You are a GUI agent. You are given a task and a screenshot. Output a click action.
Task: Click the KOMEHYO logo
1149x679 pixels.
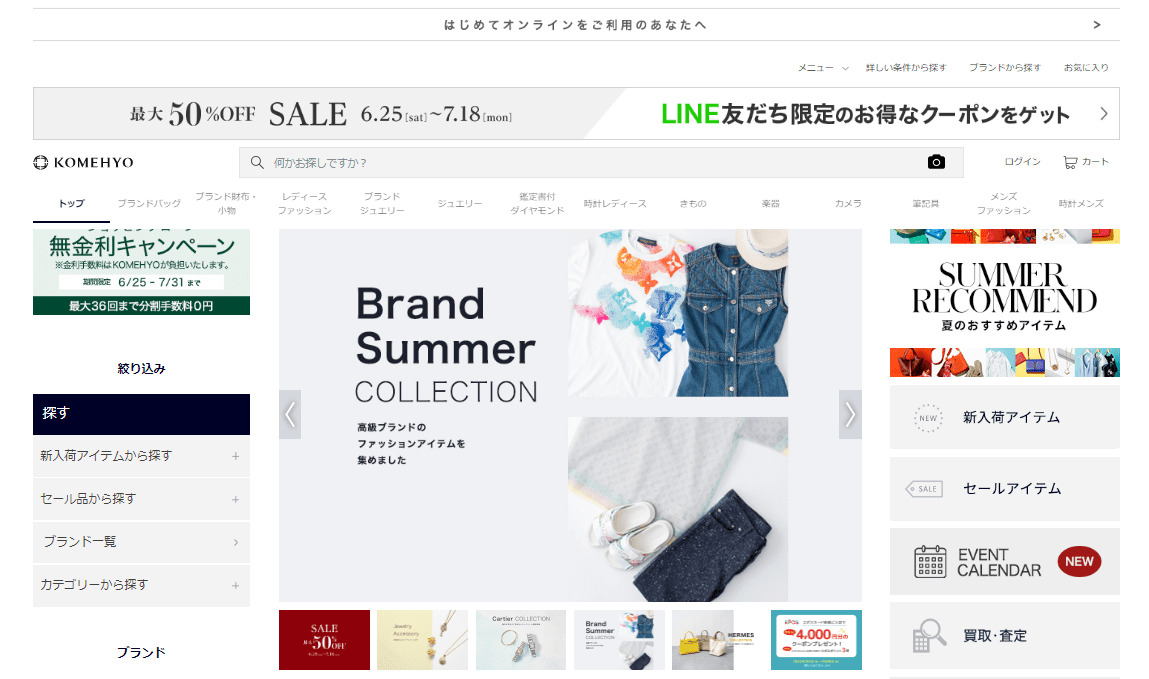84,163
